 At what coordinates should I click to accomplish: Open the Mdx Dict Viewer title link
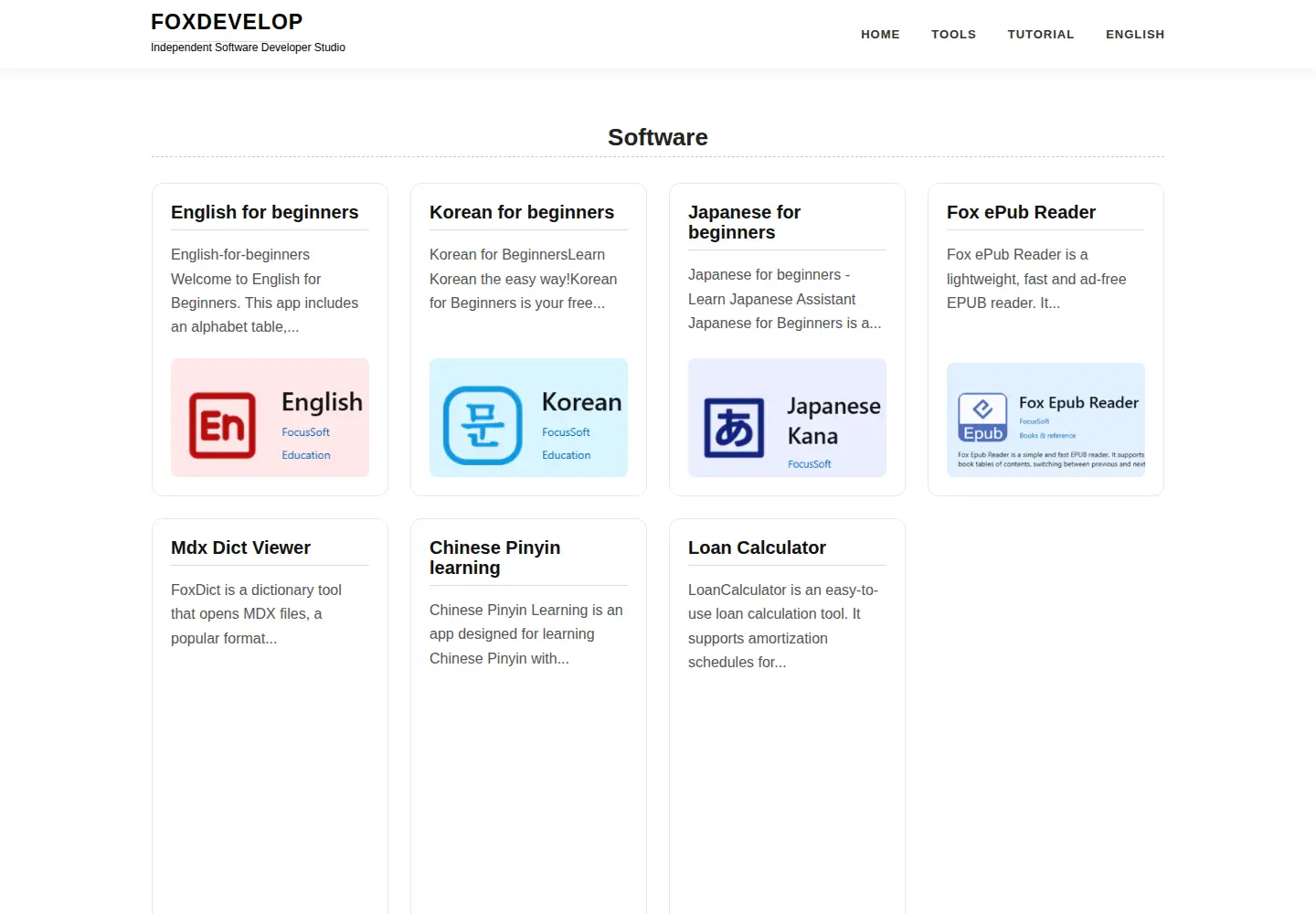[240, 547]
